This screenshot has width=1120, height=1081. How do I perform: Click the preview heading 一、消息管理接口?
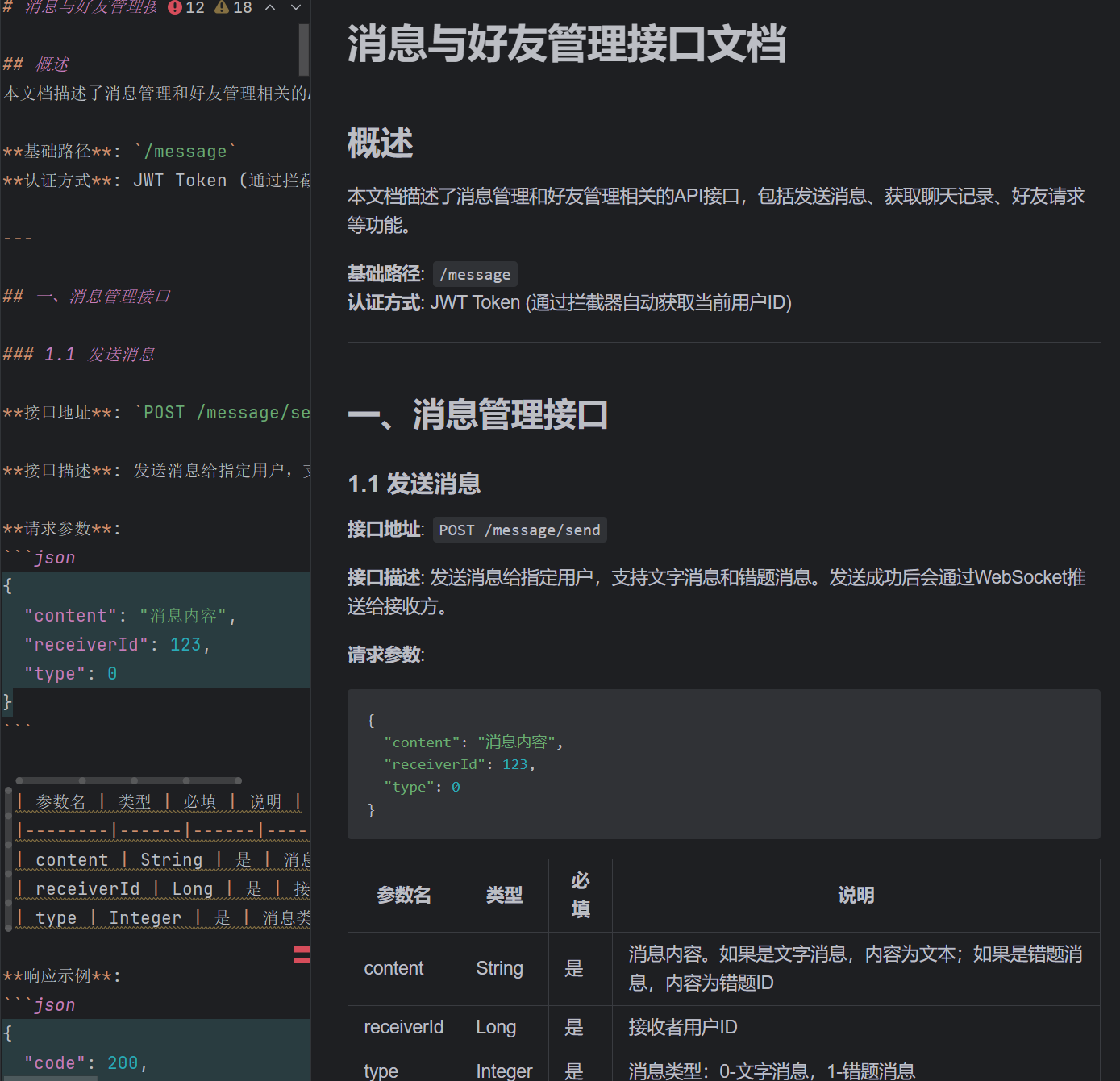tap(477, 414)
